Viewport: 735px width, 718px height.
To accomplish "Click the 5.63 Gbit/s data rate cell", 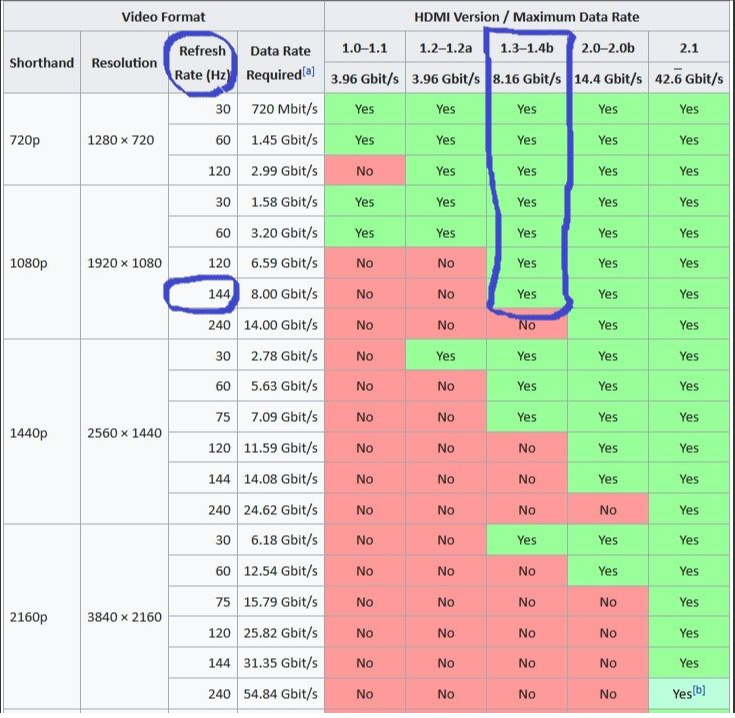I will pyautogui.click(x=281, y=386).
